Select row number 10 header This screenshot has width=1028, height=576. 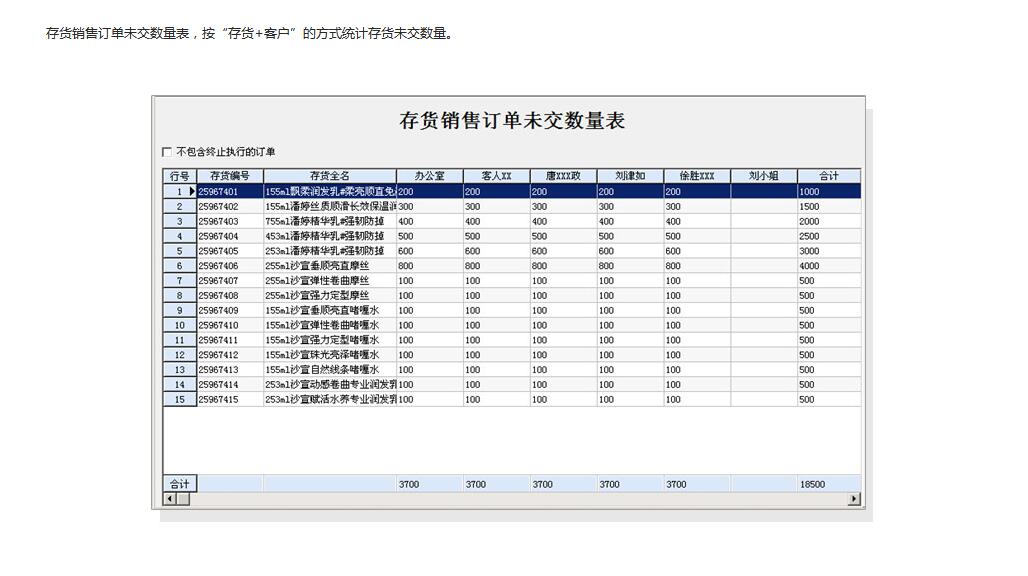coord(180,325)
